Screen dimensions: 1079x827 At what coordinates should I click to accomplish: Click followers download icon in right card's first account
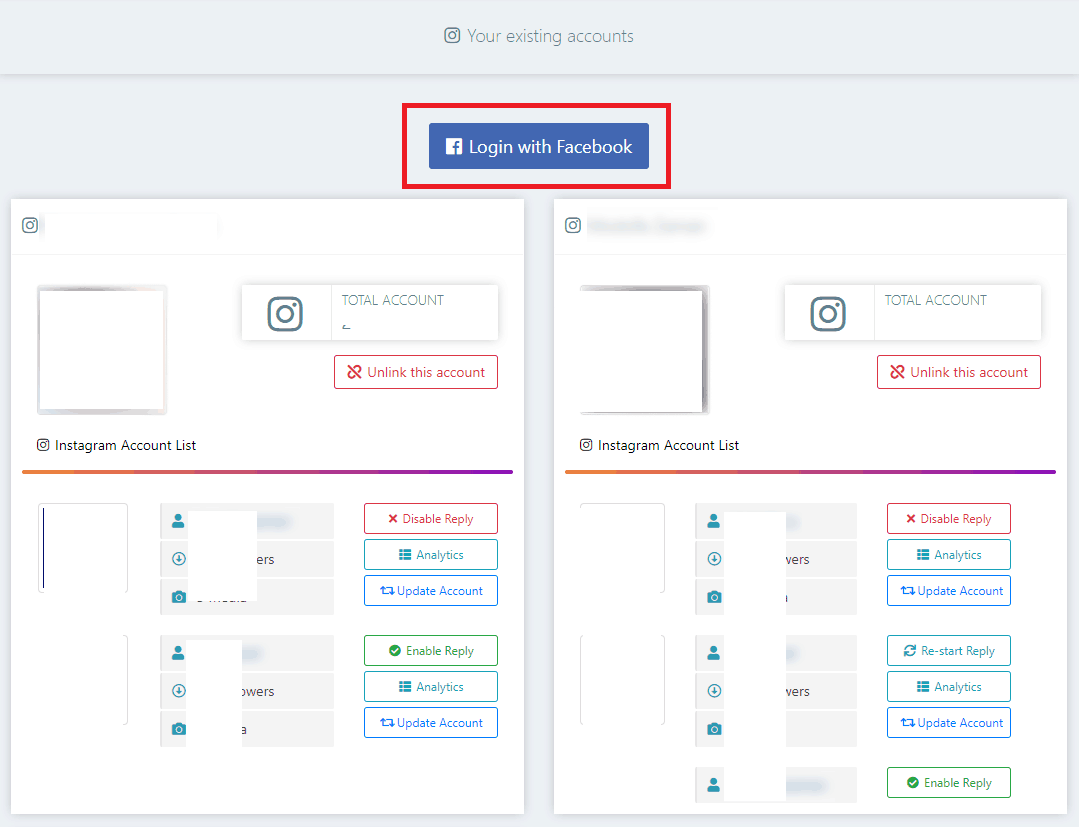coord(714,559)
